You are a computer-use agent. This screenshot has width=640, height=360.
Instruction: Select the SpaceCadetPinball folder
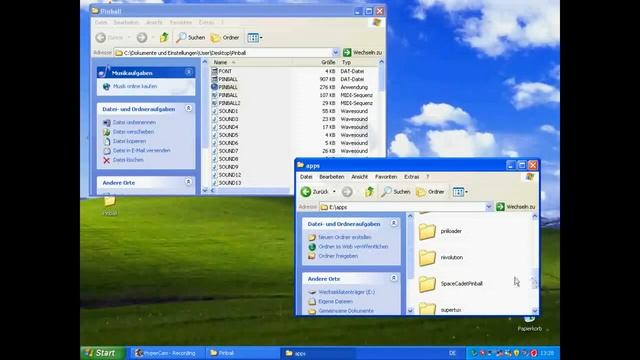(451, 284)
